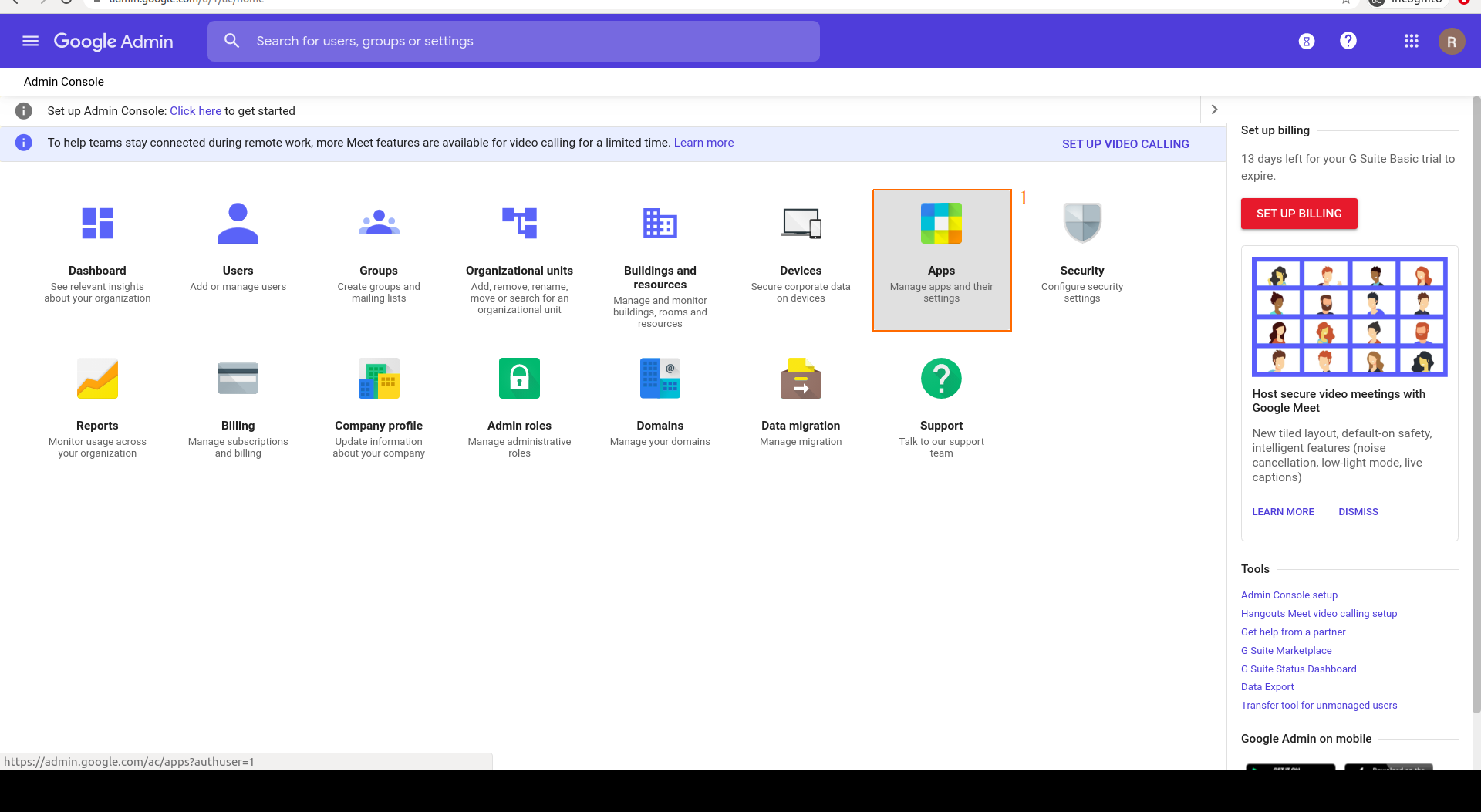Viewport: 1481px width, 812px height.
Task: Open the Security shield icon
Action: click(x=1082, y=224)
